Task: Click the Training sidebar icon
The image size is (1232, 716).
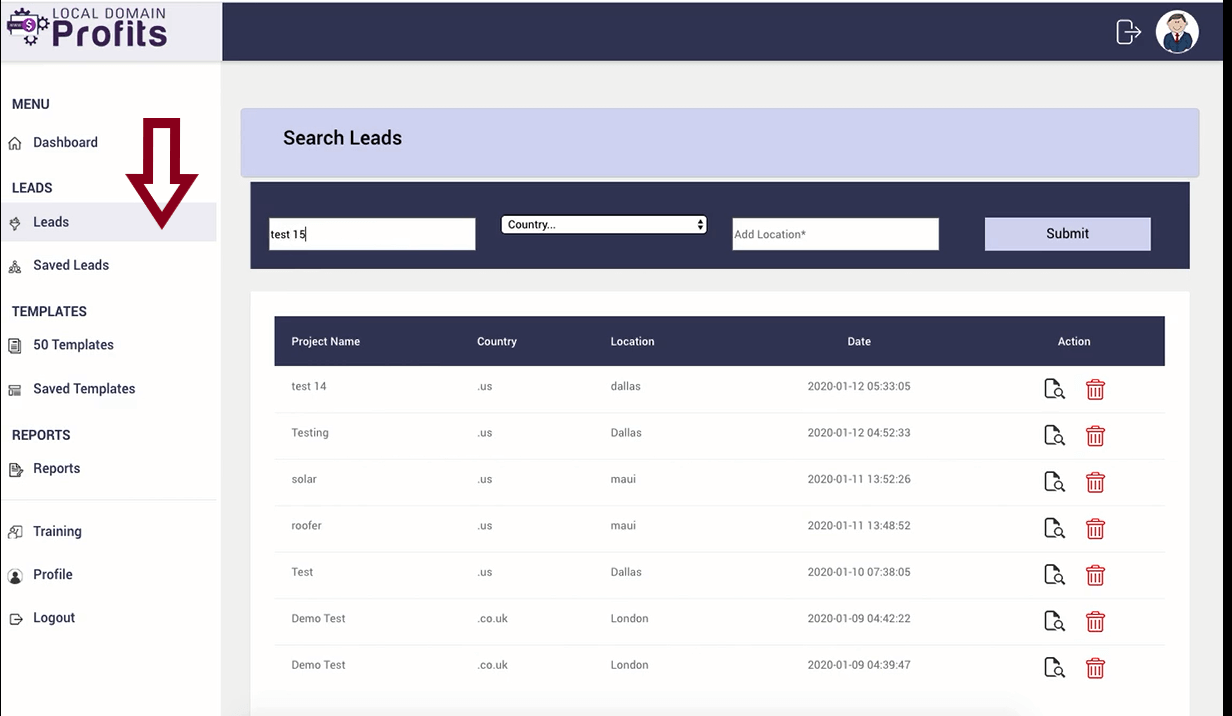Action: click(15, 532)
